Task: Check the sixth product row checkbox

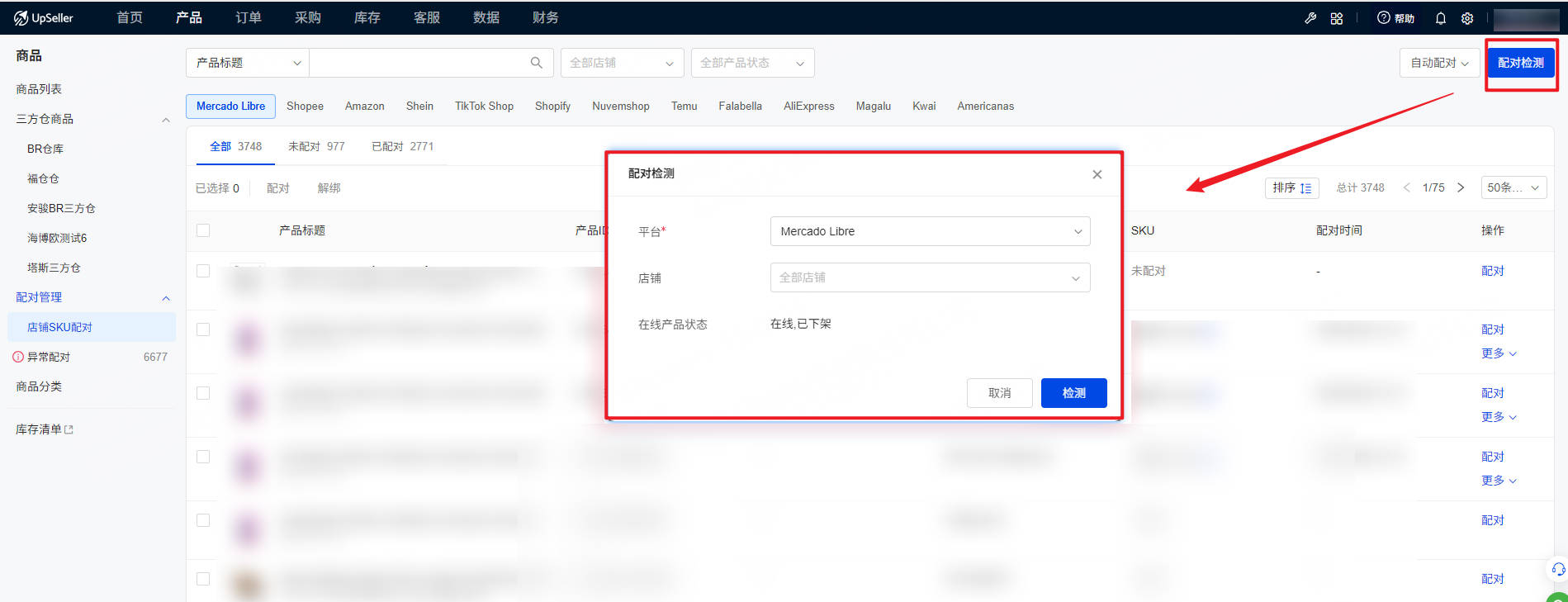Action: coord(203,579)
